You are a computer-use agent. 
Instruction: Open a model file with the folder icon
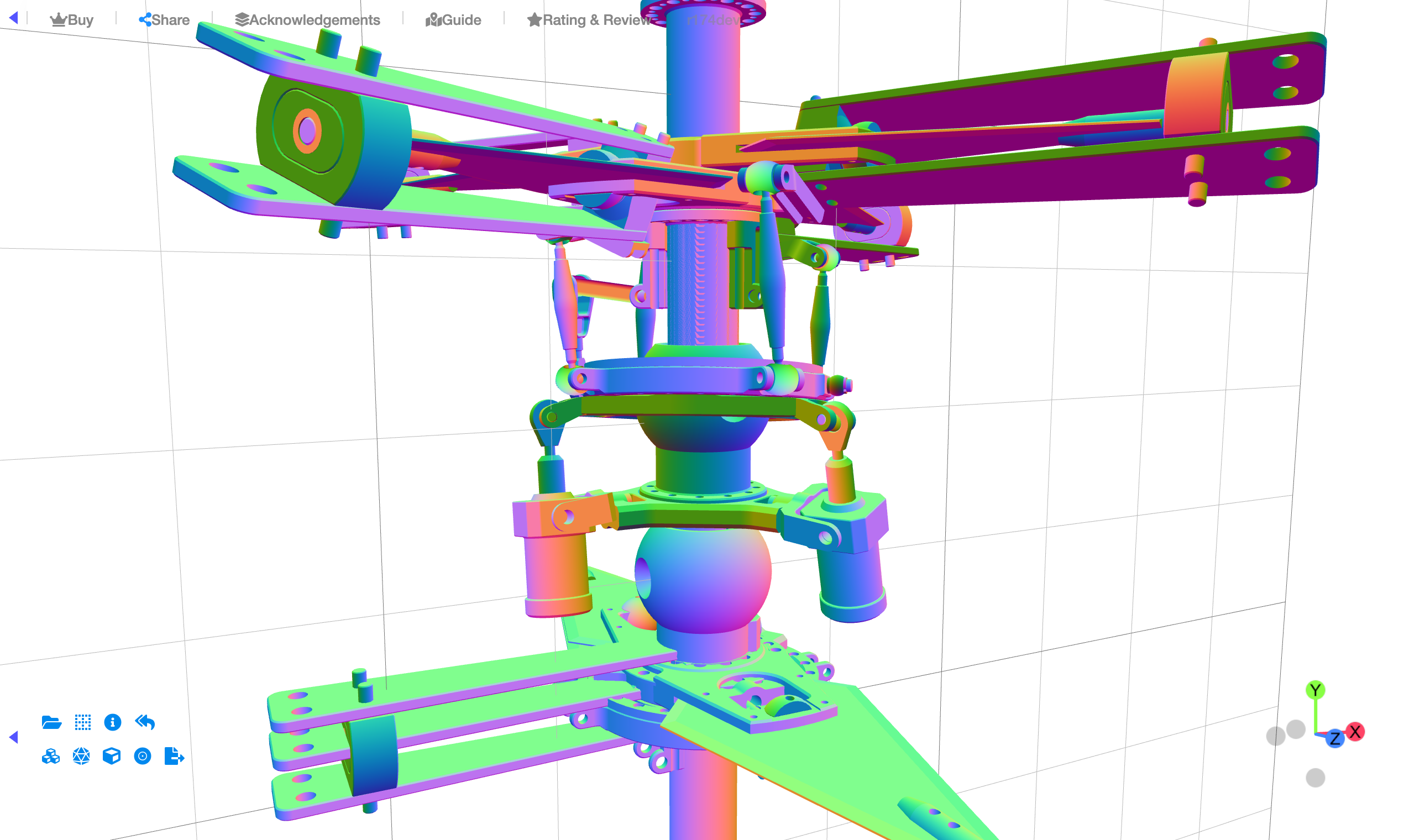pyautogui.click(x=51, y=722)
